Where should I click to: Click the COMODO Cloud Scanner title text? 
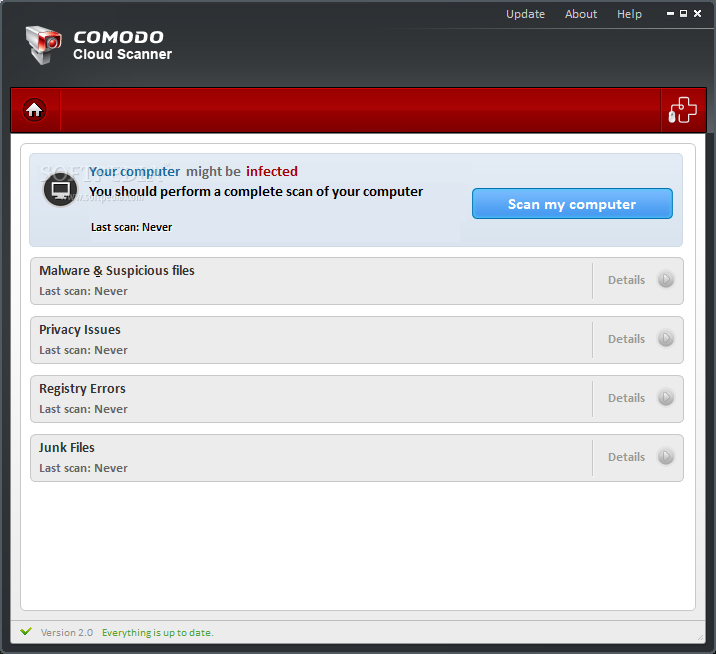pyautogui.click(x=122, y=45)
